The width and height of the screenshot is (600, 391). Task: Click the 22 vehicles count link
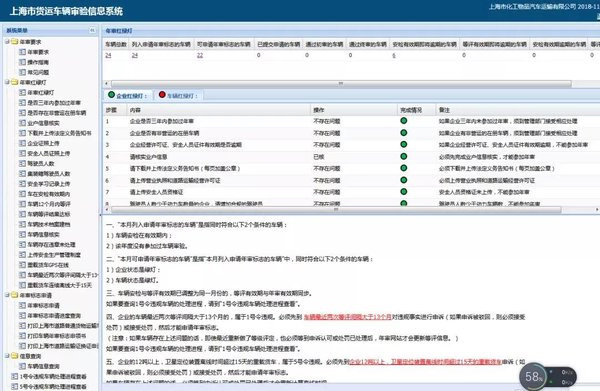(200, 55)
